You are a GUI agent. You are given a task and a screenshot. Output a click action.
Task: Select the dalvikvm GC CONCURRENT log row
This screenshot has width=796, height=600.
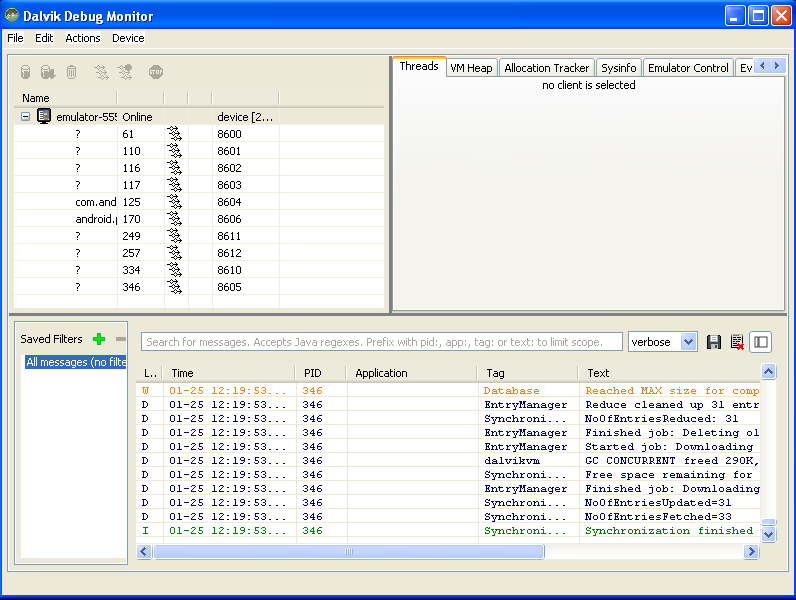coord(449,461)
